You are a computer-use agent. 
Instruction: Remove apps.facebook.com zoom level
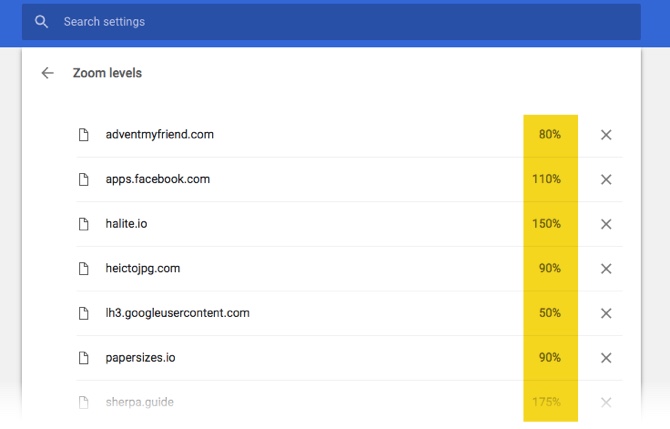point(606,179)
